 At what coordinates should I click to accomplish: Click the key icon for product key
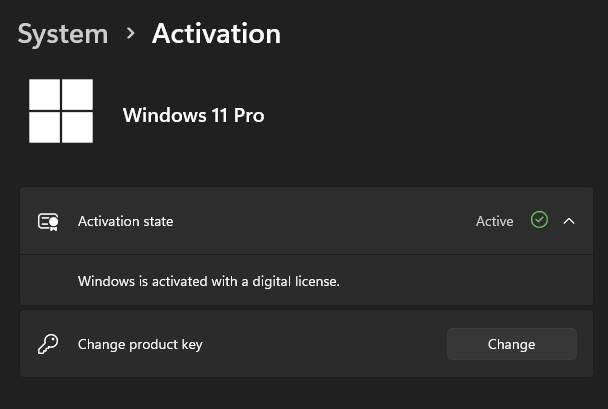coord(48,344)
